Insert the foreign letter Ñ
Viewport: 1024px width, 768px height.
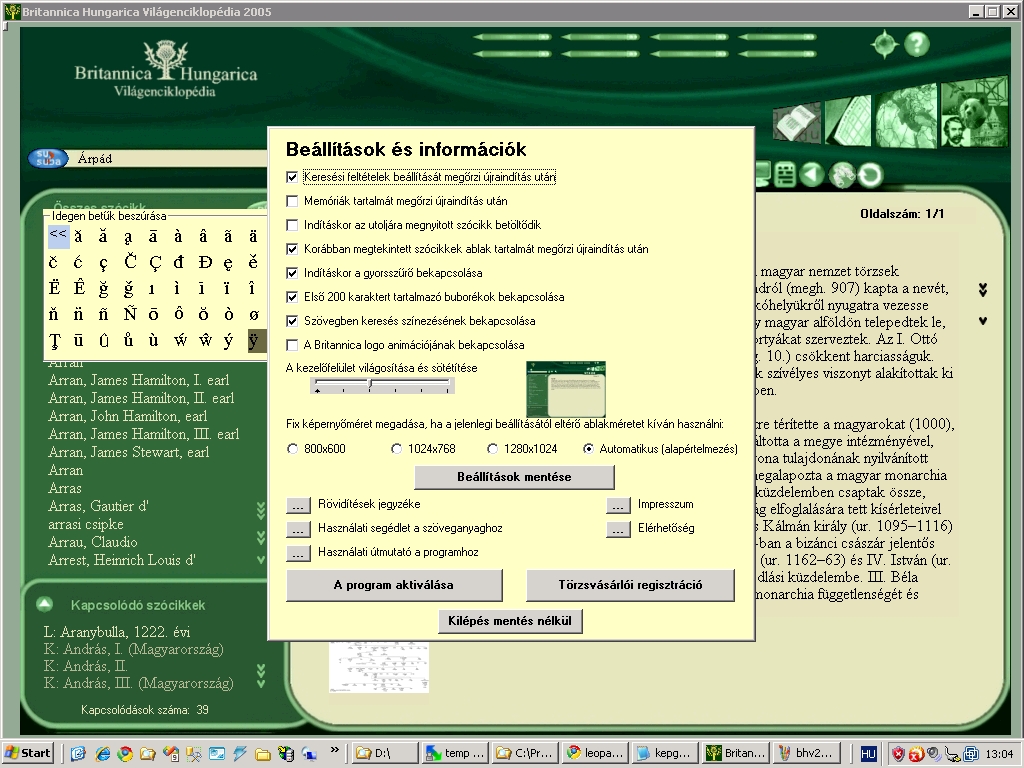click(x=129, y=314)
